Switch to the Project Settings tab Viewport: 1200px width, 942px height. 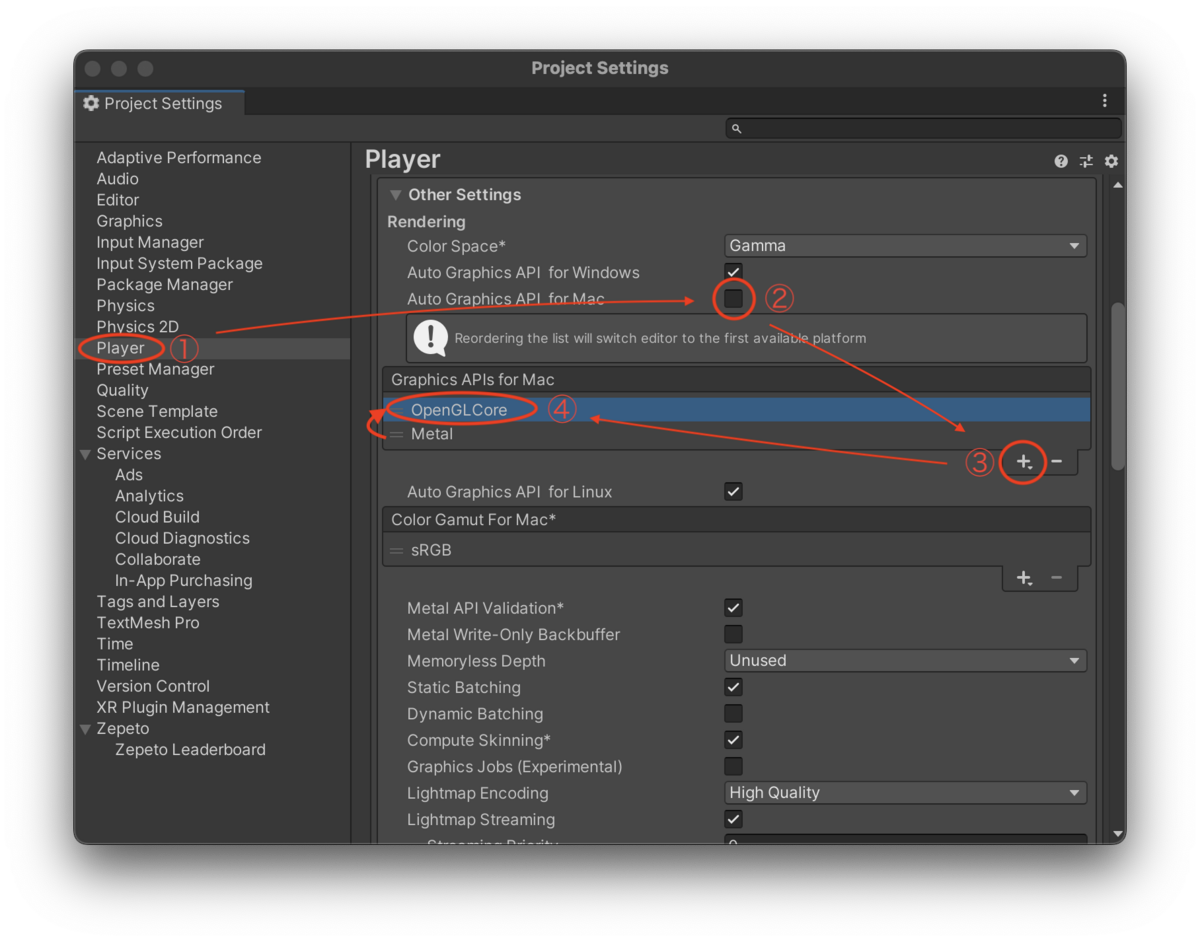coord(160,103)
